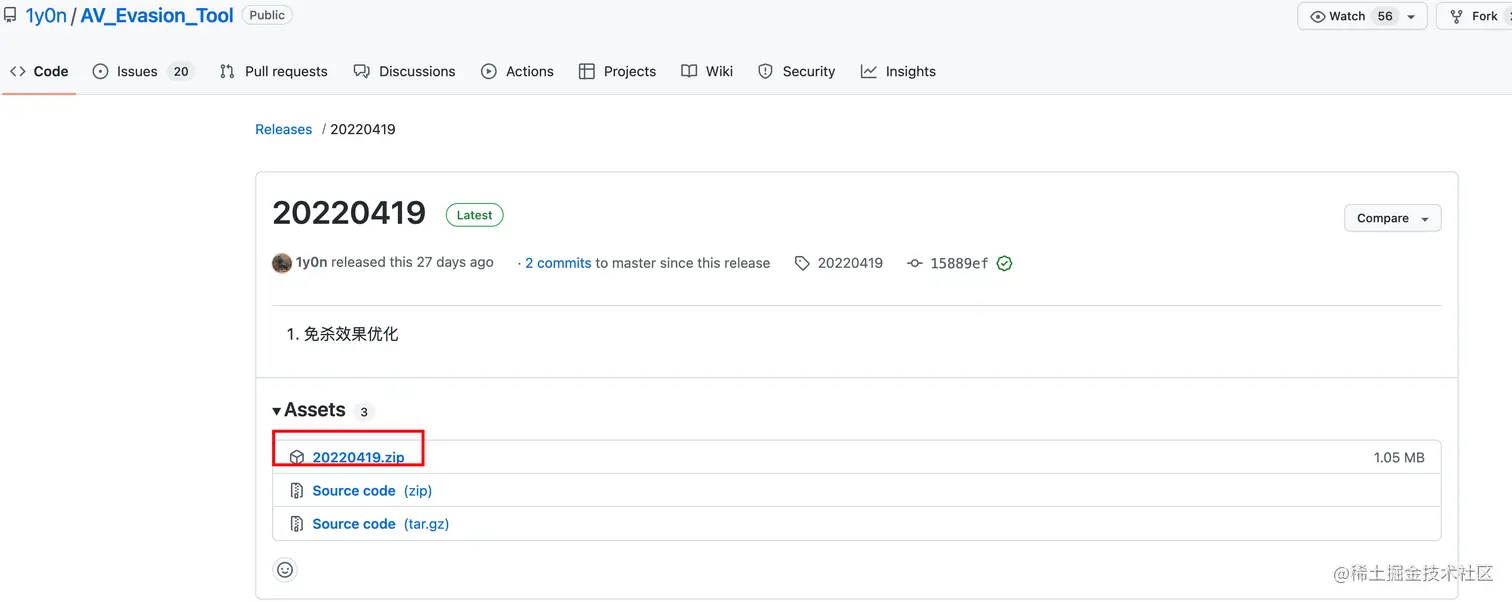Open the Insights tab

[x=898, y=71]
